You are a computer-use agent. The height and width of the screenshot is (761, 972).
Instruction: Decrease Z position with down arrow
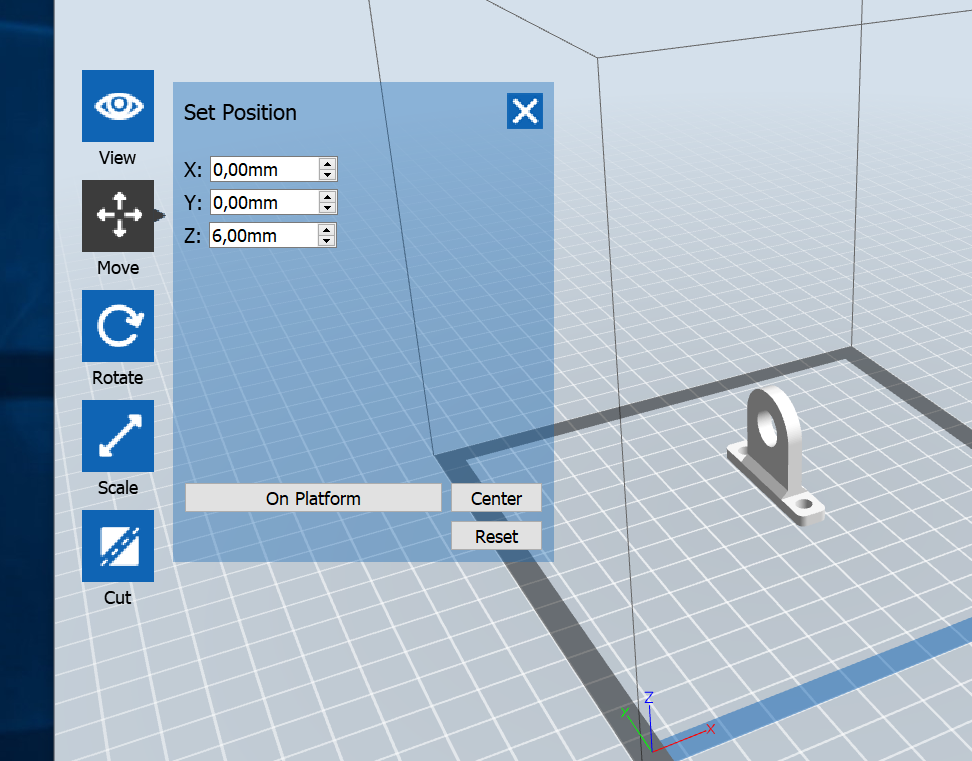pos(327,241)
